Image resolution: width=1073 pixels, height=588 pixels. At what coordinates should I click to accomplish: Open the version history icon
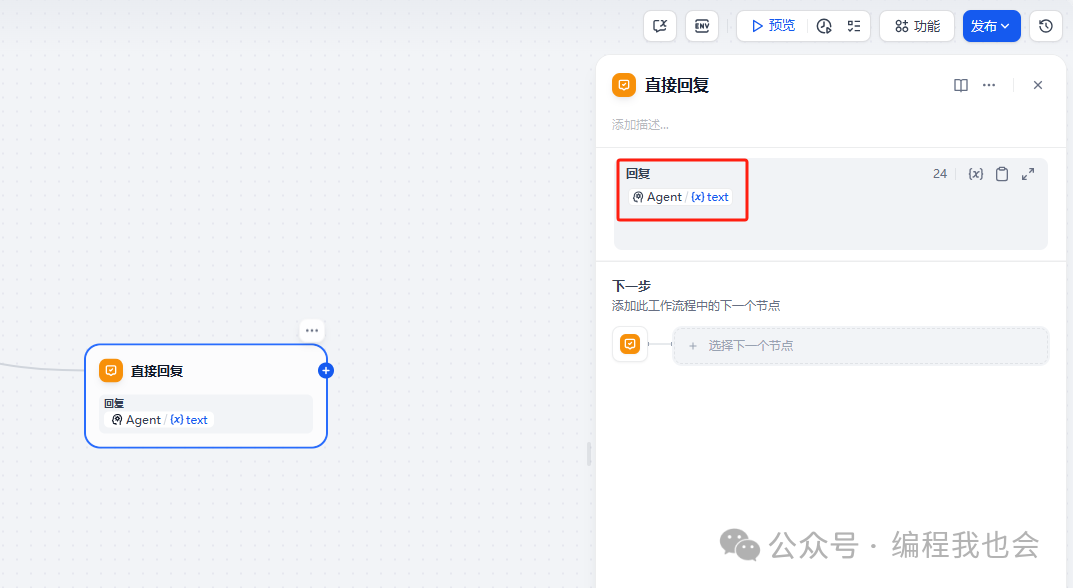pos(1046,26)
